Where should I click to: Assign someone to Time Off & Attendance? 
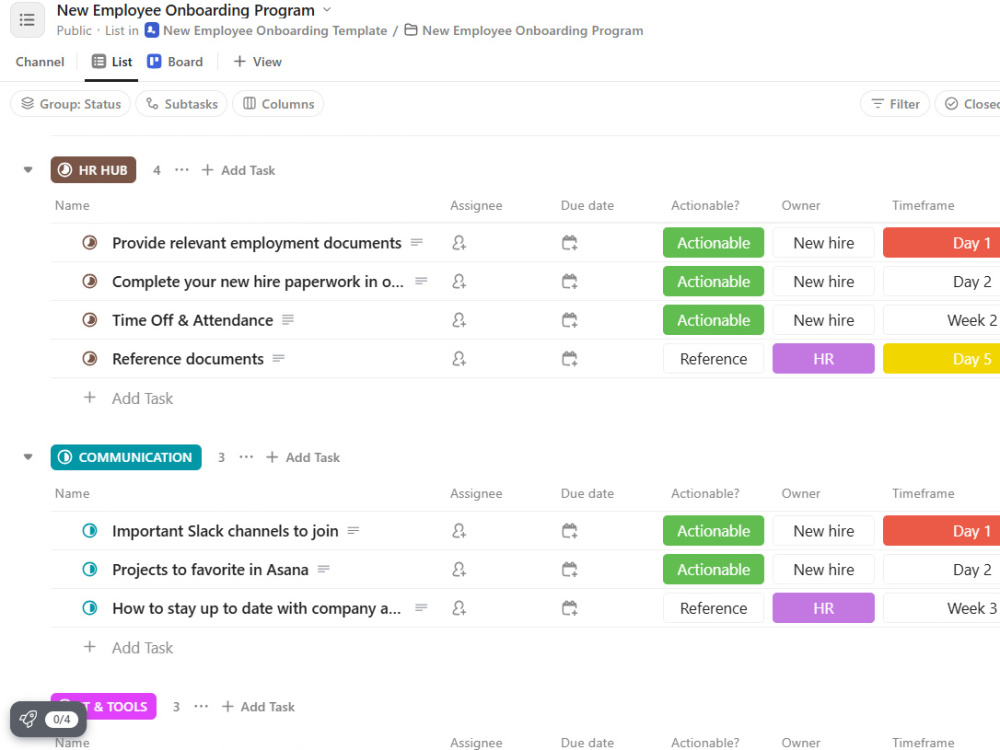459,320
